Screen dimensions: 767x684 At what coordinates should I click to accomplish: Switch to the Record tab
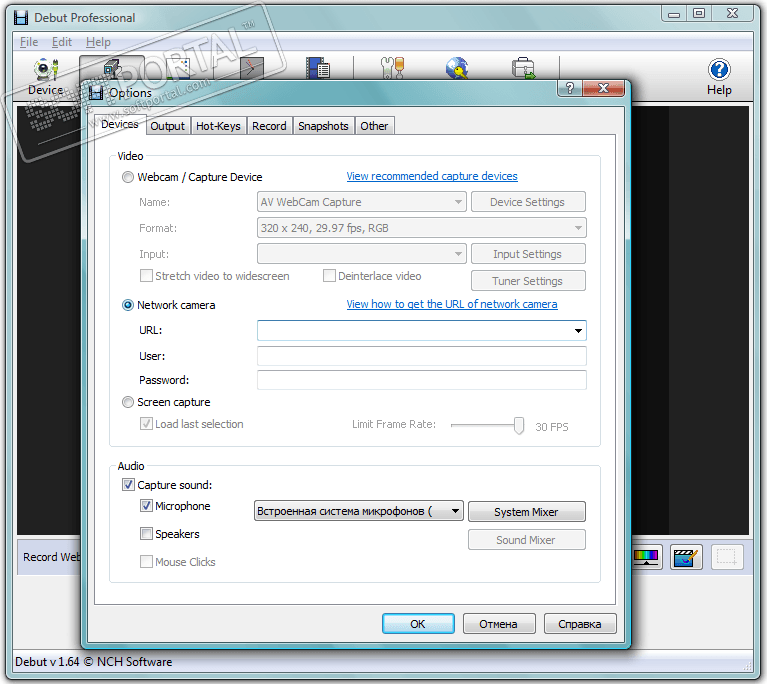[x=269, y=126]
